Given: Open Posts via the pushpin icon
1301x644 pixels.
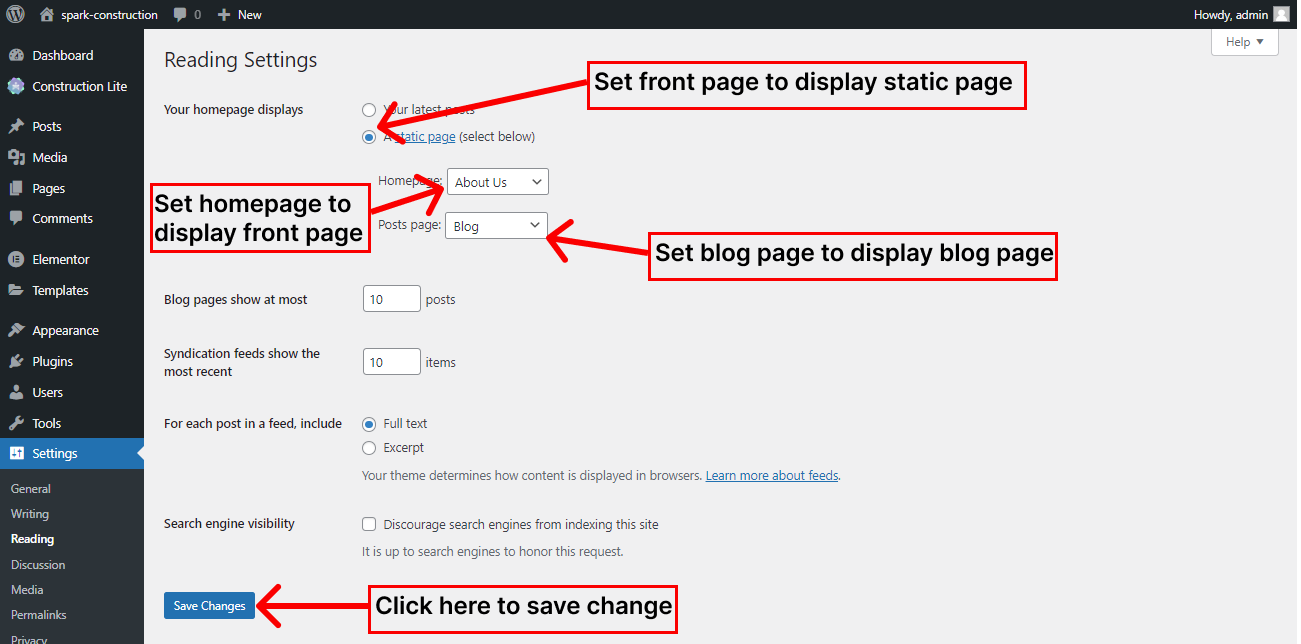Looking at the screenshot, I should (16, 127).
